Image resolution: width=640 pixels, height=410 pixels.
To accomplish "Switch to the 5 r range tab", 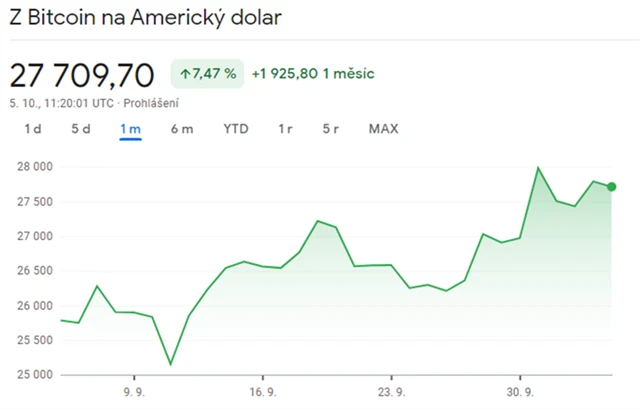I will tap(332, 129).
